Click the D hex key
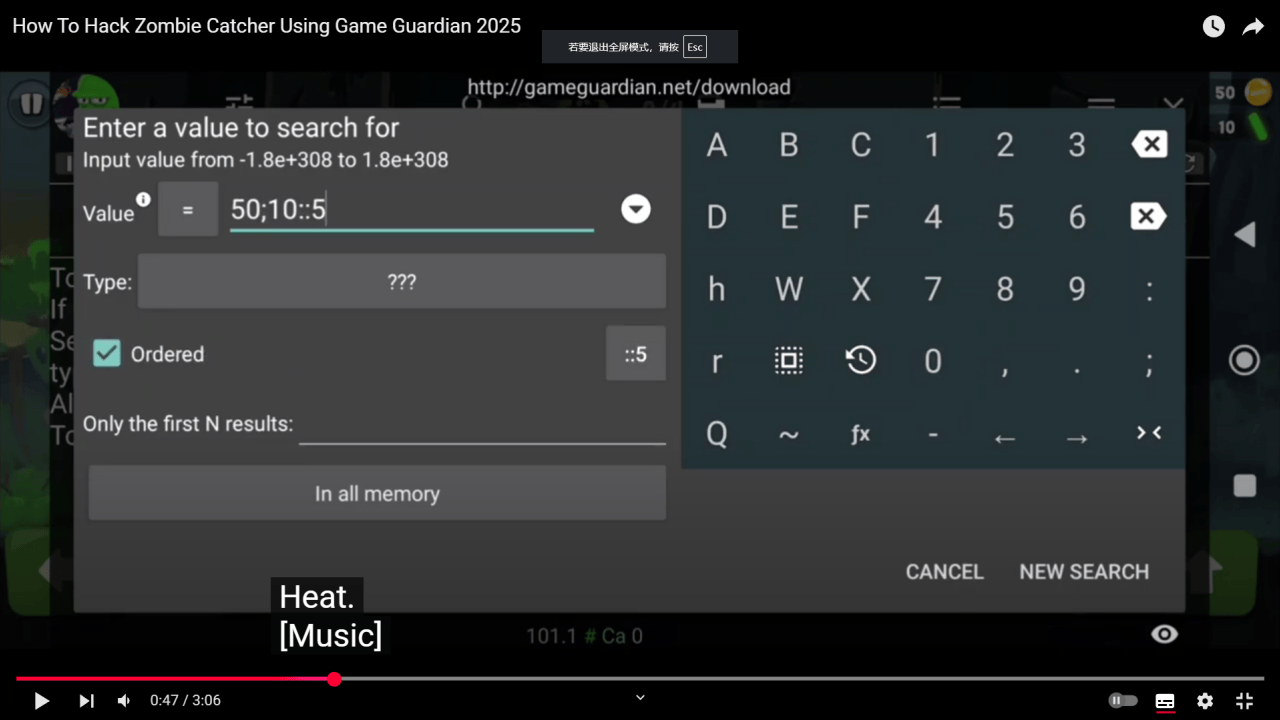 tap(717, 217)
